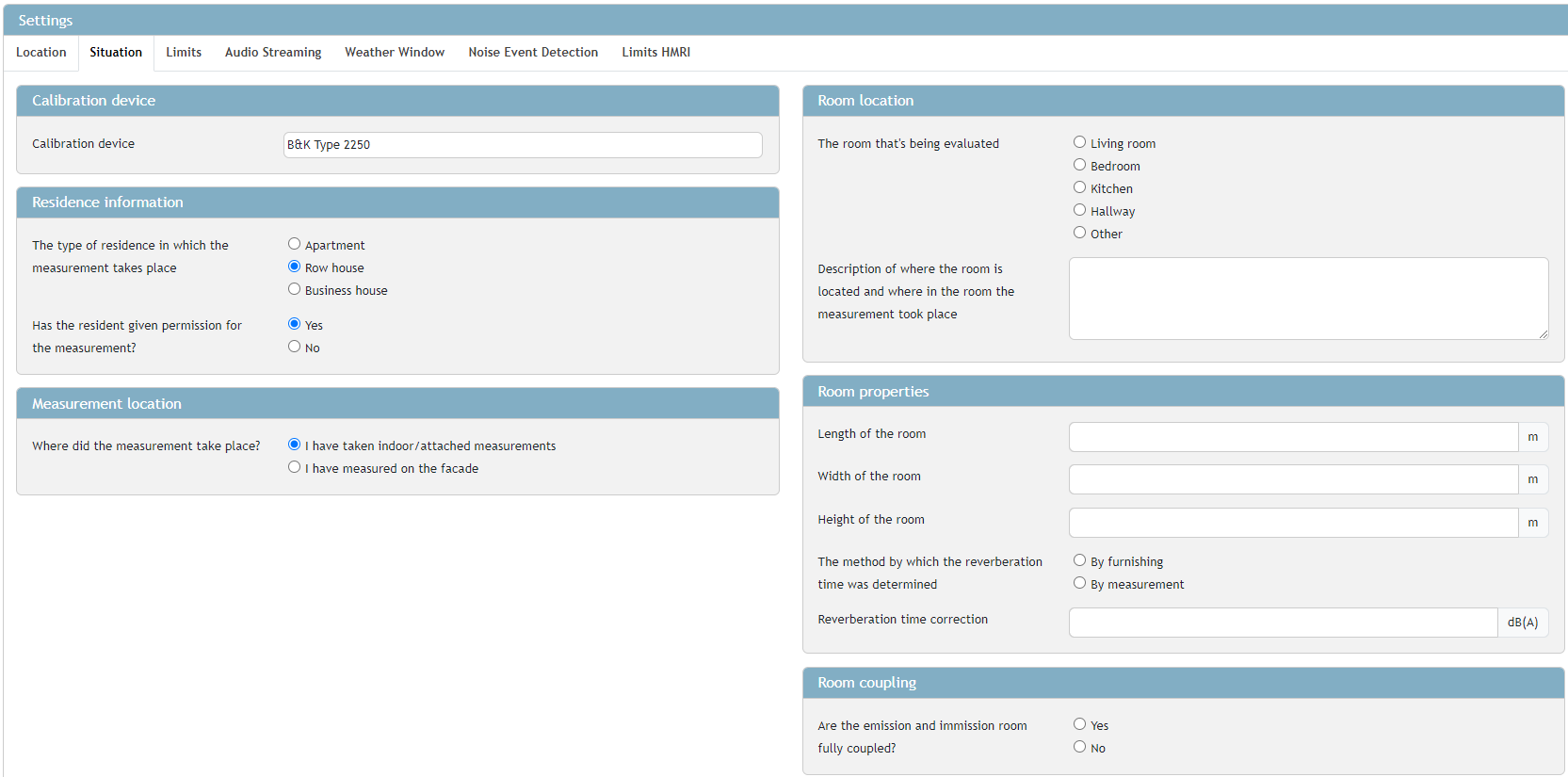Select No for resident permission

tap(295, 347)
